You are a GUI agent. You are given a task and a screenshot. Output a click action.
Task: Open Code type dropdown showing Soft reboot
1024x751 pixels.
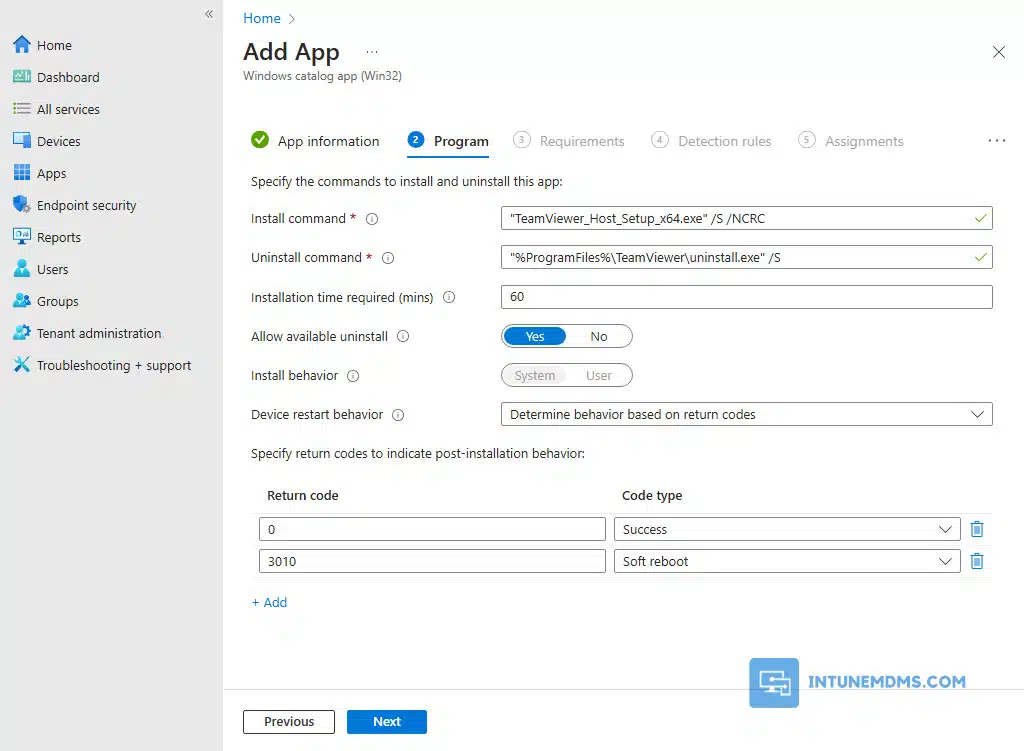coord(787,561)
